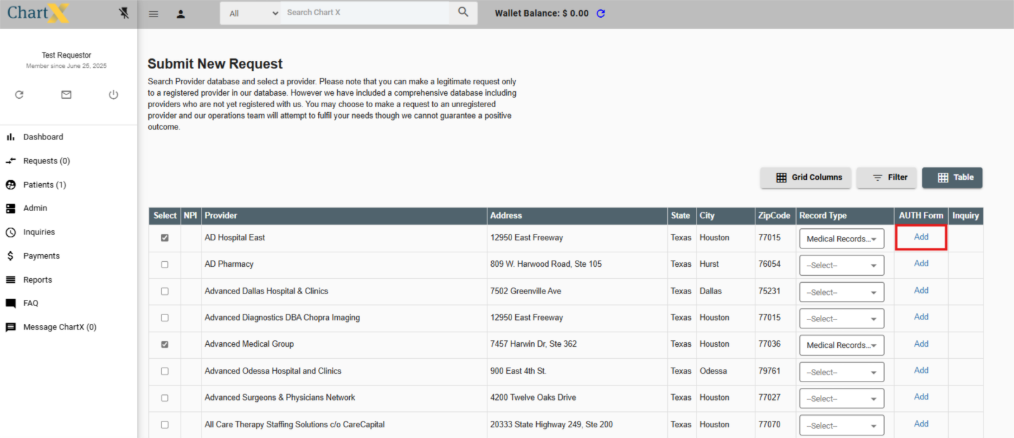1014x438 pixels.
Task: Add AUTH form for Advanced Surgeons & Physicians
Action: [921, 397]
